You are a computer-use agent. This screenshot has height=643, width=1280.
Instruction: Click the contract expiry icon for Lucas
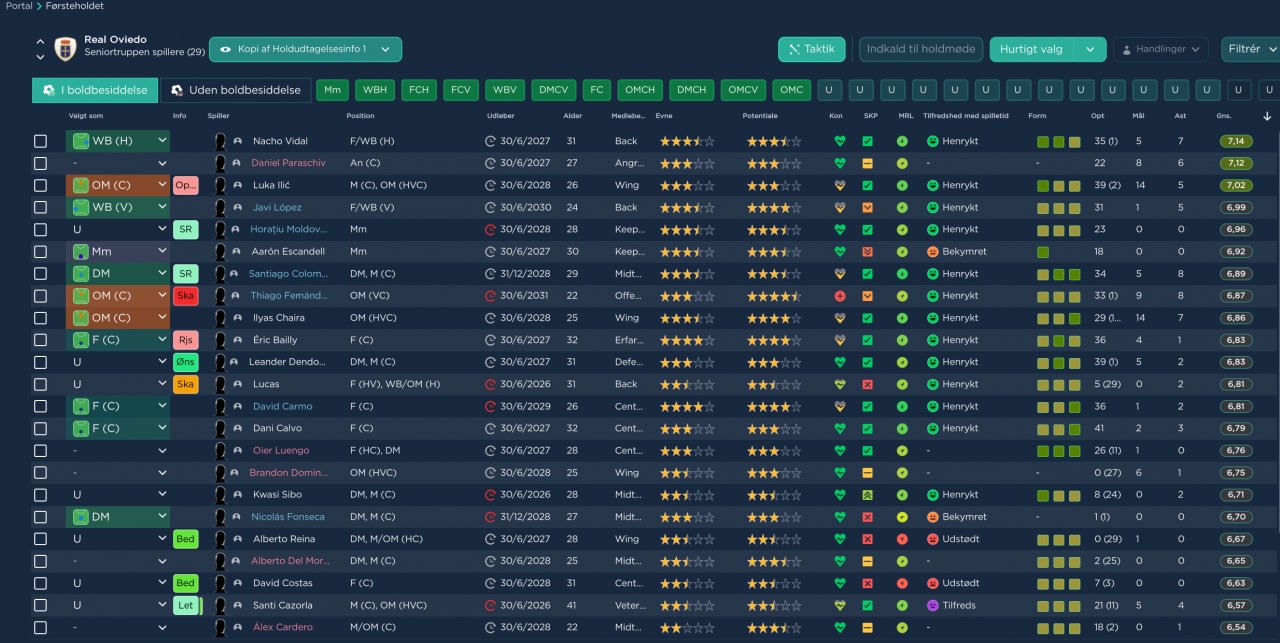(x=490, y=384)
